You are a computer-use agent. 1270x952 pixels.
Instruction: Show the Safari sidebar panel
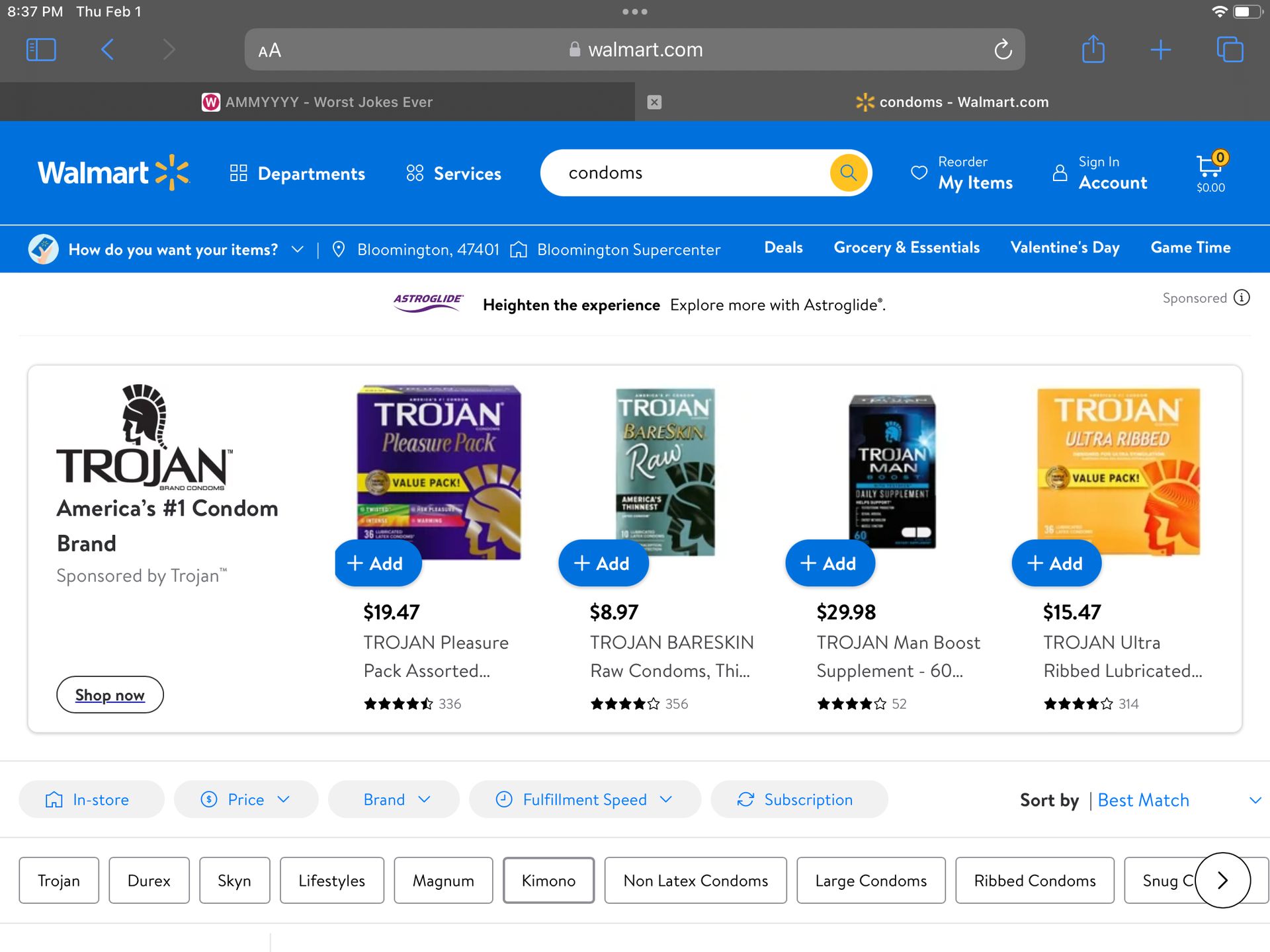(x=41, y=50)
